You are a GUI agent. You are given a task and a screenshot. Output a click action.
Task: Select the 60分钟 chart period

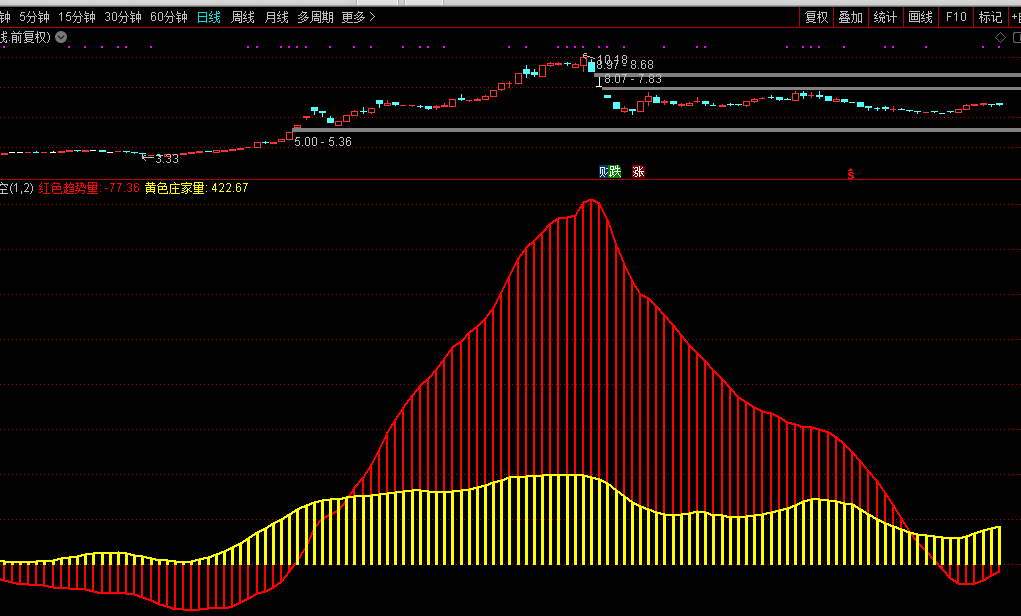pos(169,17)
